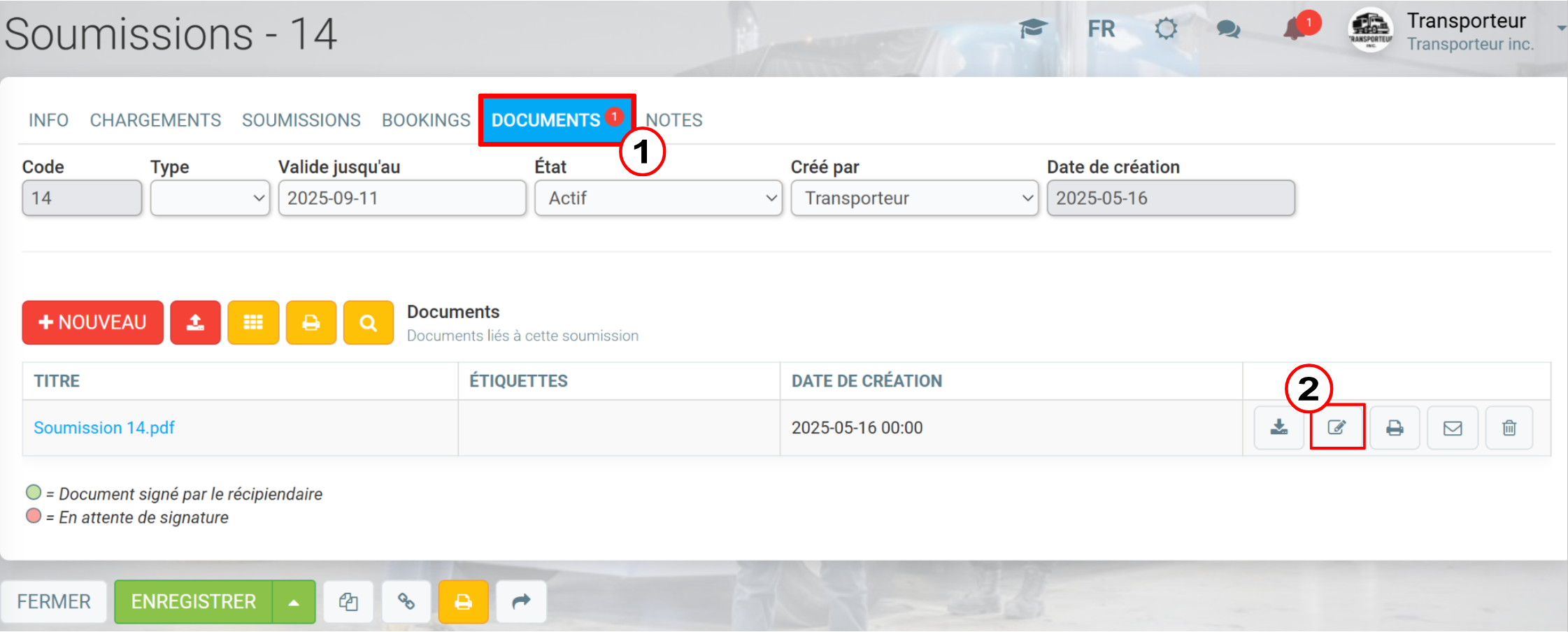Delete document using the trash icon
Viewport: 1568px width, 632px height.
tap(1509, 427)
